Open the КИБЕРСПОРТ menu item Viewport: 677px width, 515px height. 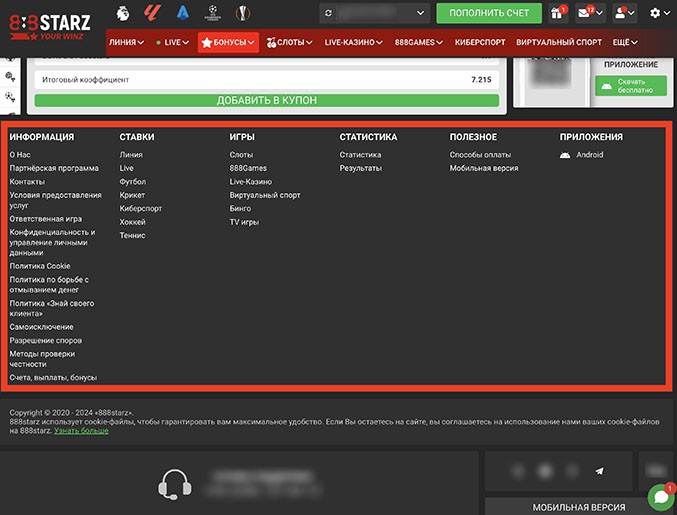coord(476,43)
